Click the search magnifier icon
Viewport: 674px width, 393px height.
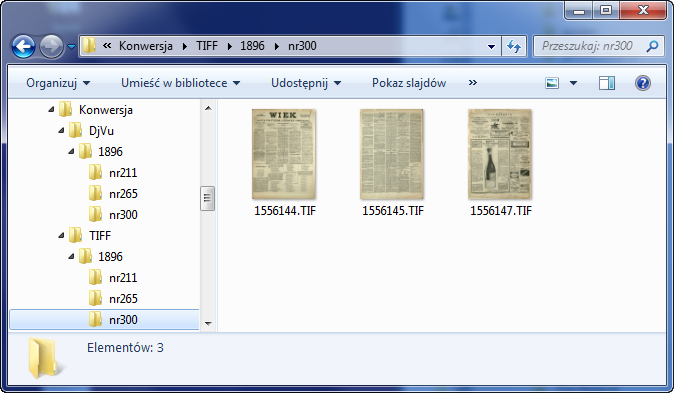coord(653,46)
